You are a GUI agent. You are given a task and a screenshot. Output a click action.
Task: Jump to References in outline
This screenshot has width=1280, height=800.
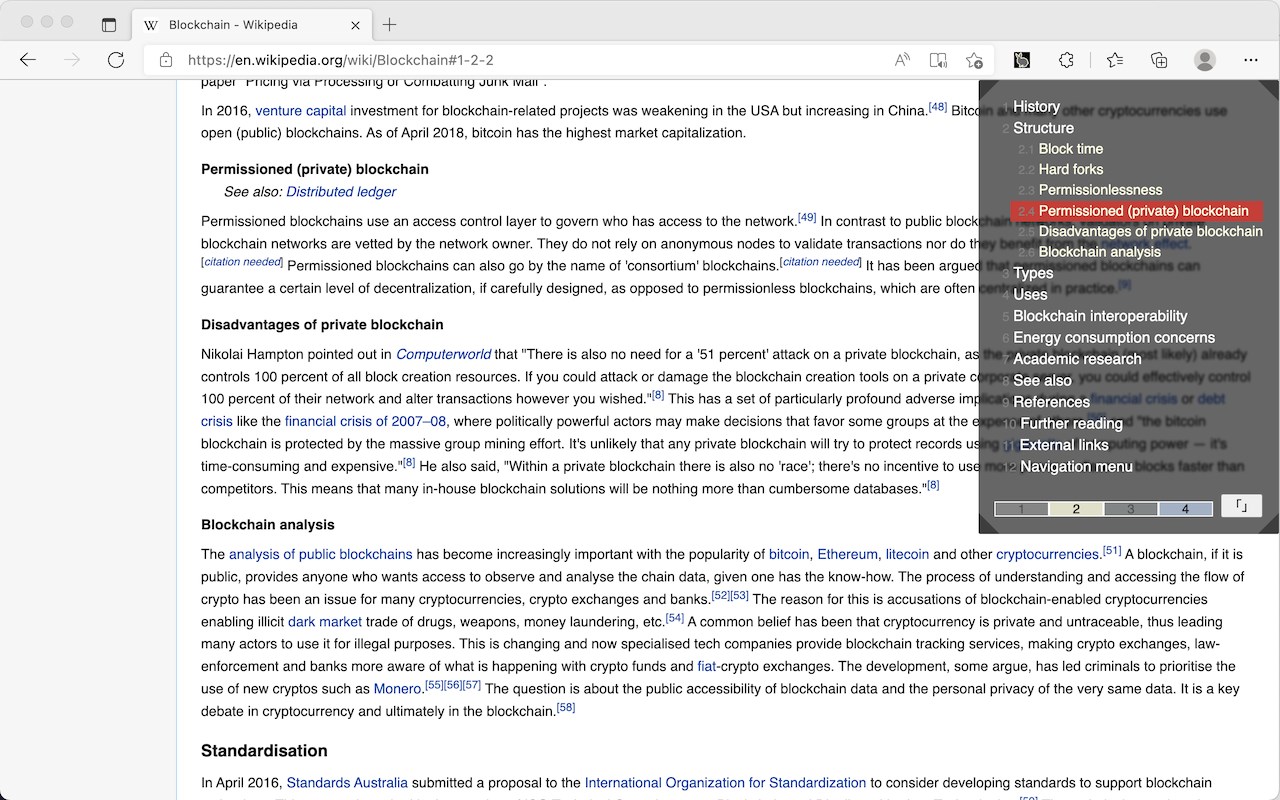[x=1051, y=402]
